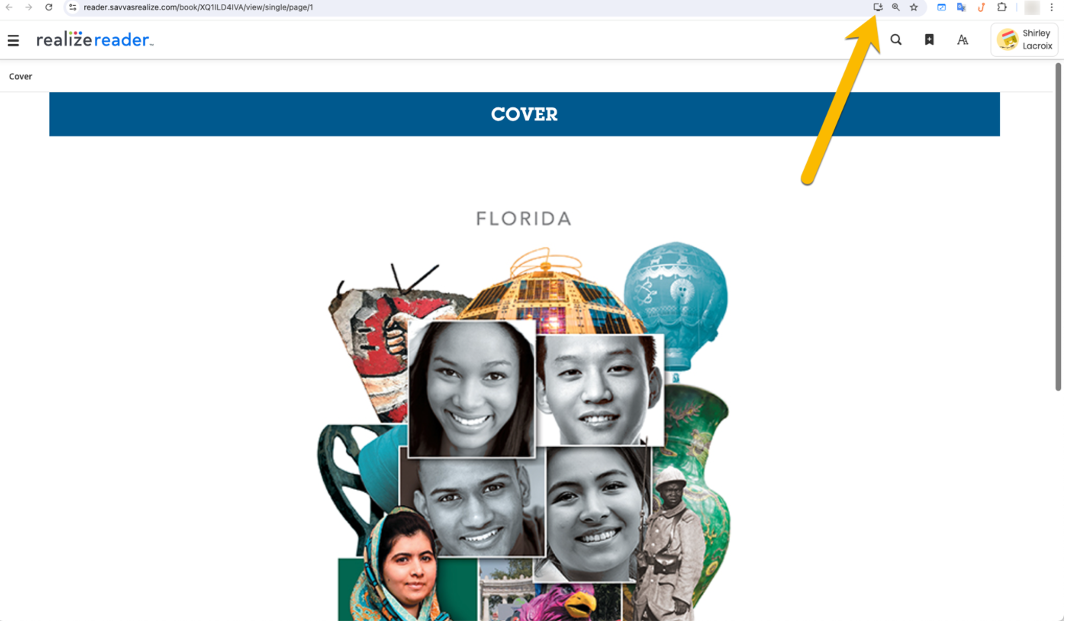Screen dimensions: 1065x621
Task: Click the vertical page scrollbar
Action: tap(1058, 227)
